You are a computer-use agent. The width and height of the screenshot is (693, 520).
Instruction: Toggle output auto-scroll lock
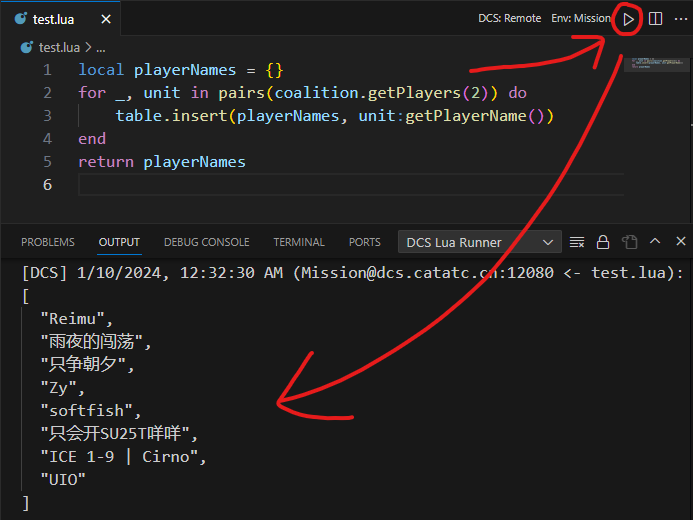click(603, 242)
